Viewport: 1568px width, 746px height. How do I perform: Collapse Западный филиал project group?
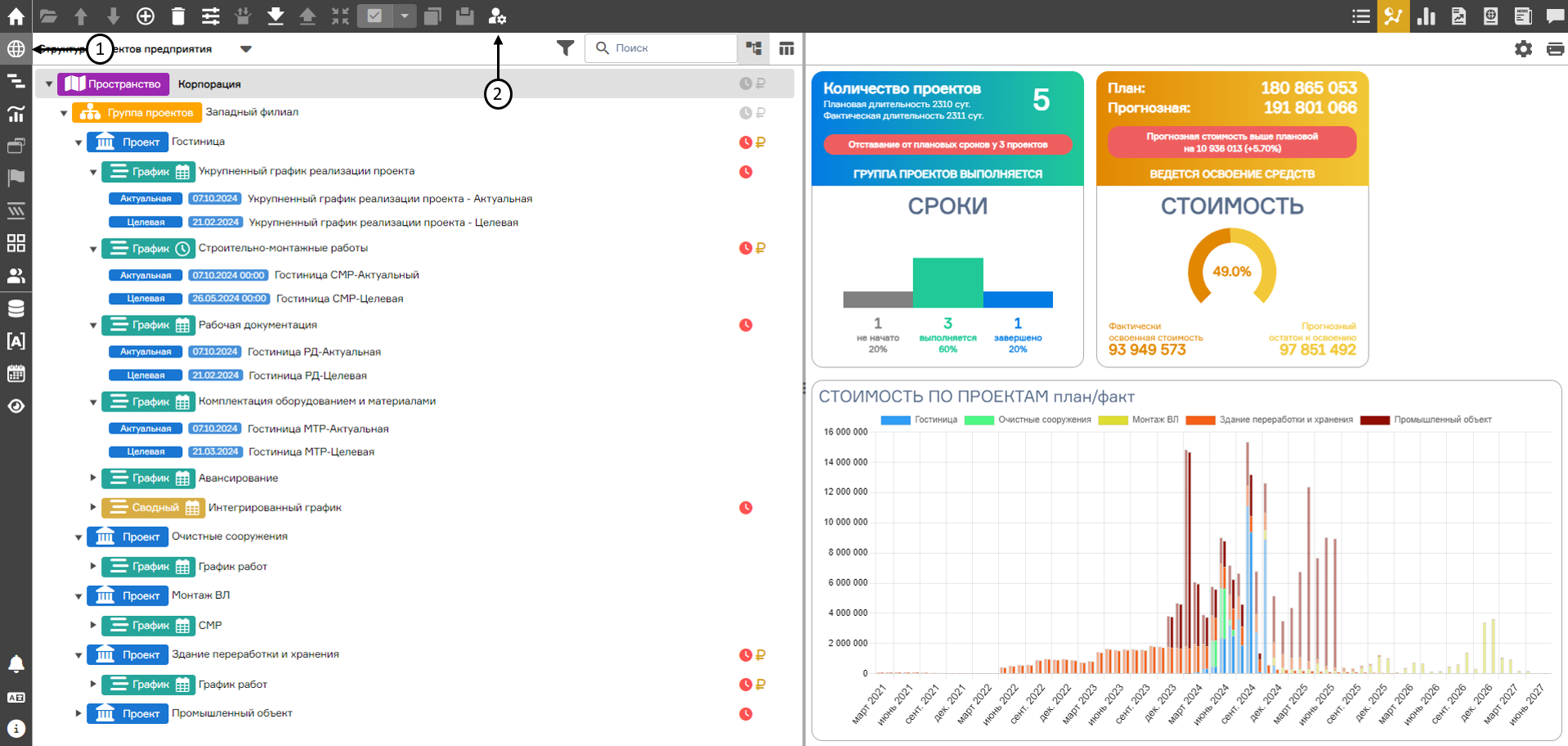[64, 113]
